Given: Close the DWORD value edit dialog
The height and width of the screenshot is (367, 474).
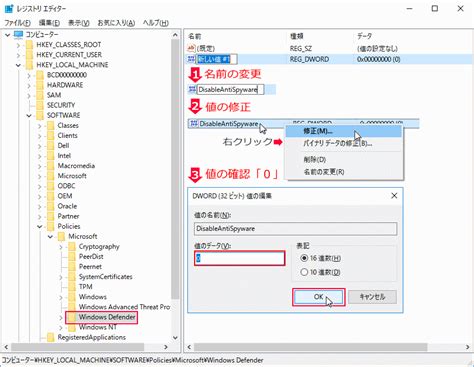Looking at the screenshot, I should (x=394, y=196).
